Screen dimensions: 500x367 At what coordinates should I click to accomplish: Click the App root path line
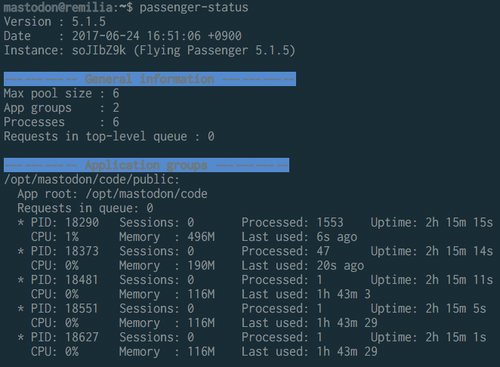tap(112, 194)
